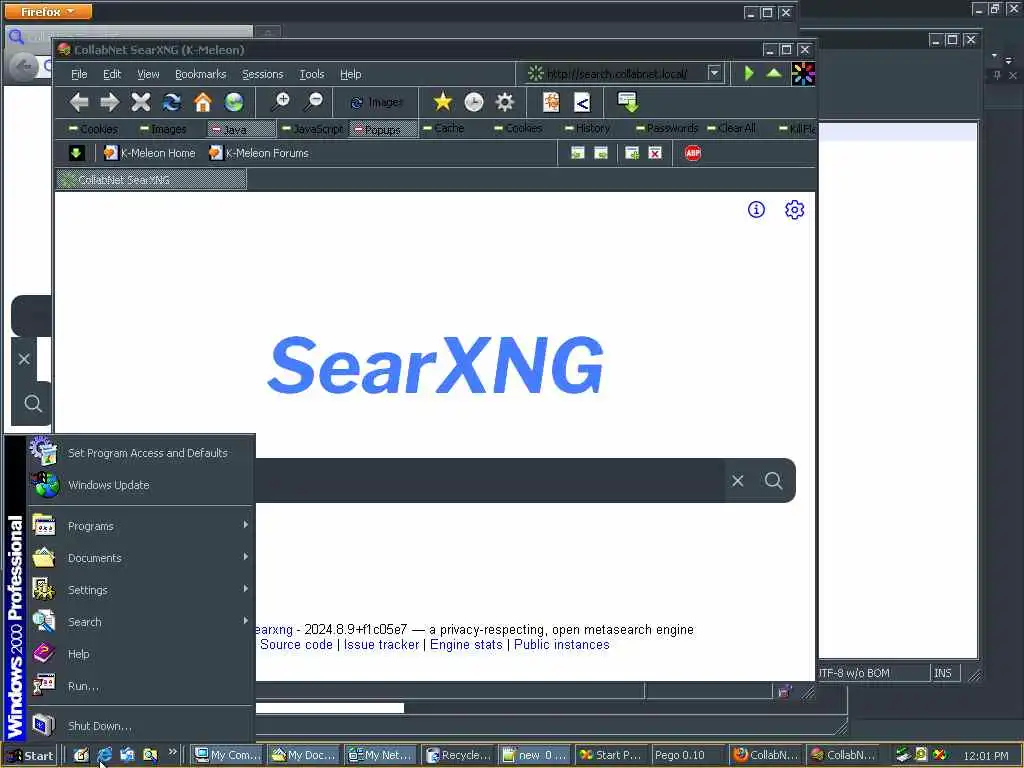Open the Help menu in K-Meleon
The image size is (1024, 768).
pyautogui.click(x=351, y=74)
